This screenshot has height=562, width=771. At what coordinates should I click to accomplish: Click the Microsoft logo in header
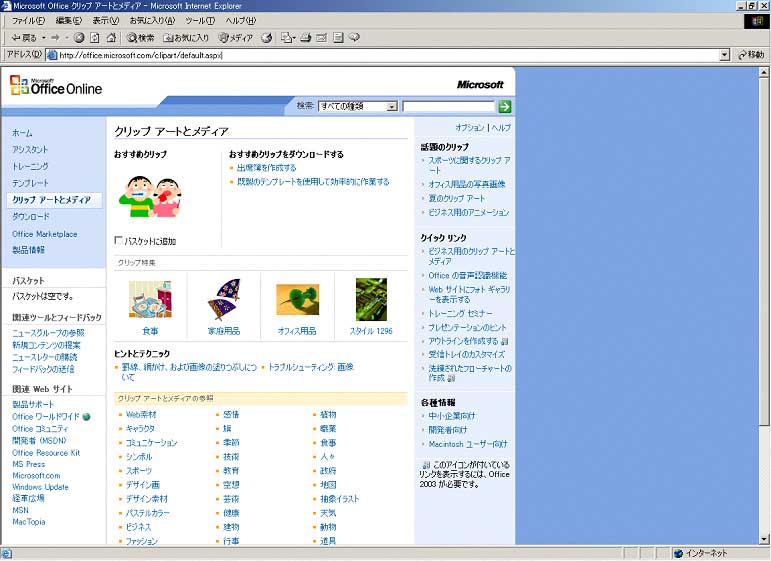click(x=480, y=85)
